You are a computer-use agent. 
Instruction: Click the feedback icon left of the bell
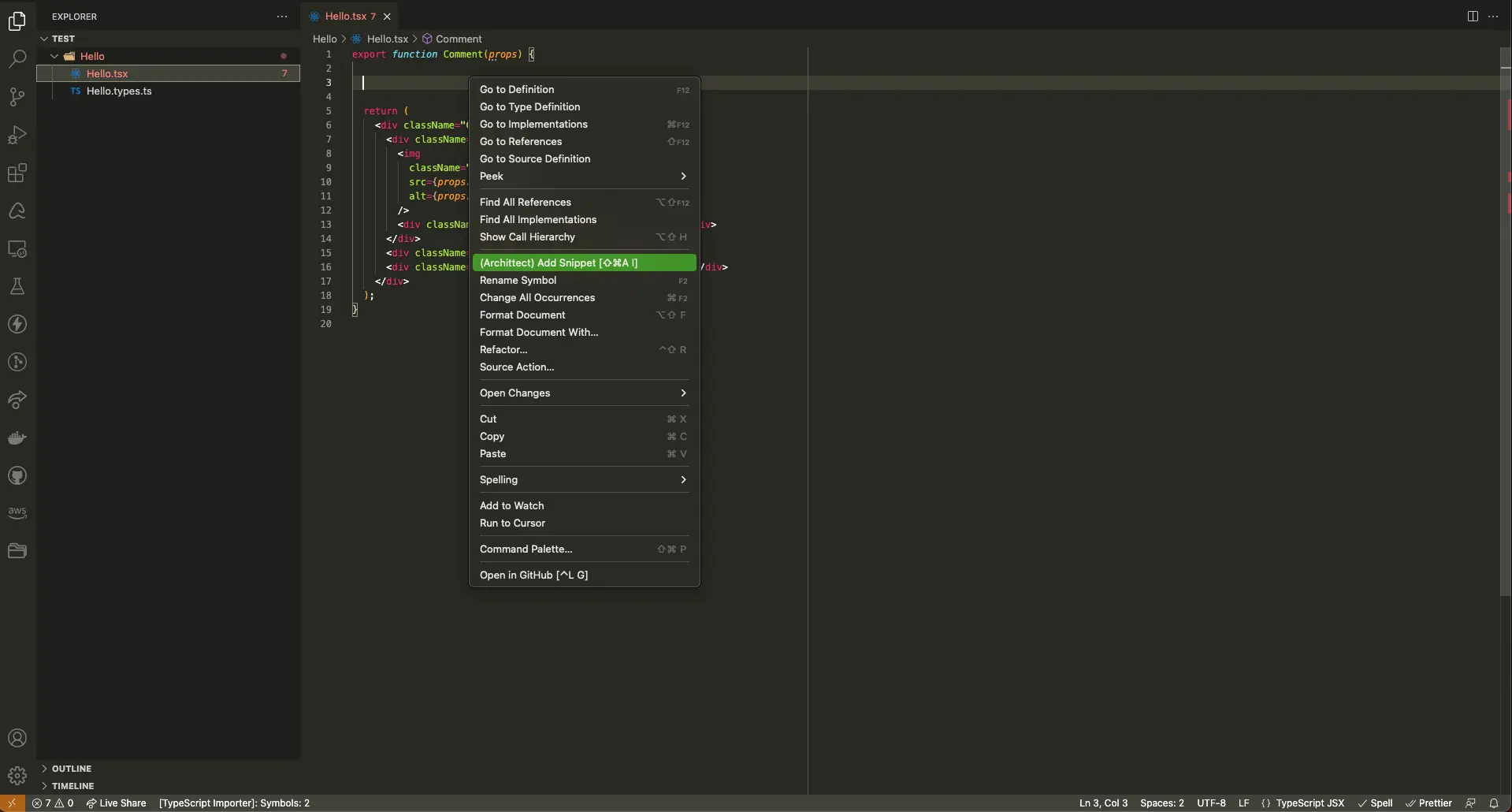click(x=1470, y=803)
